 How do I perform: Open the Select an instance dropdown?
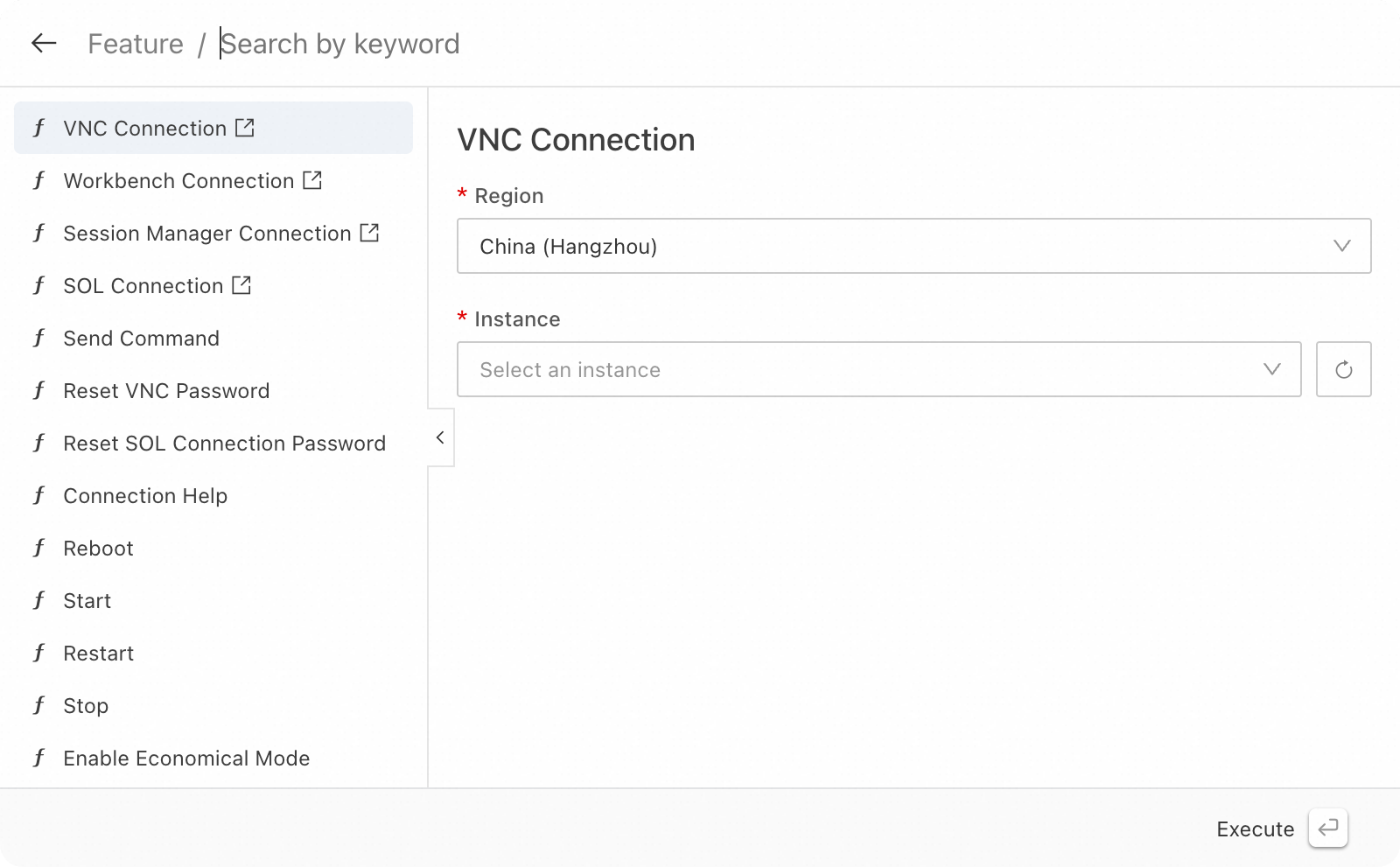pos(878,369)
